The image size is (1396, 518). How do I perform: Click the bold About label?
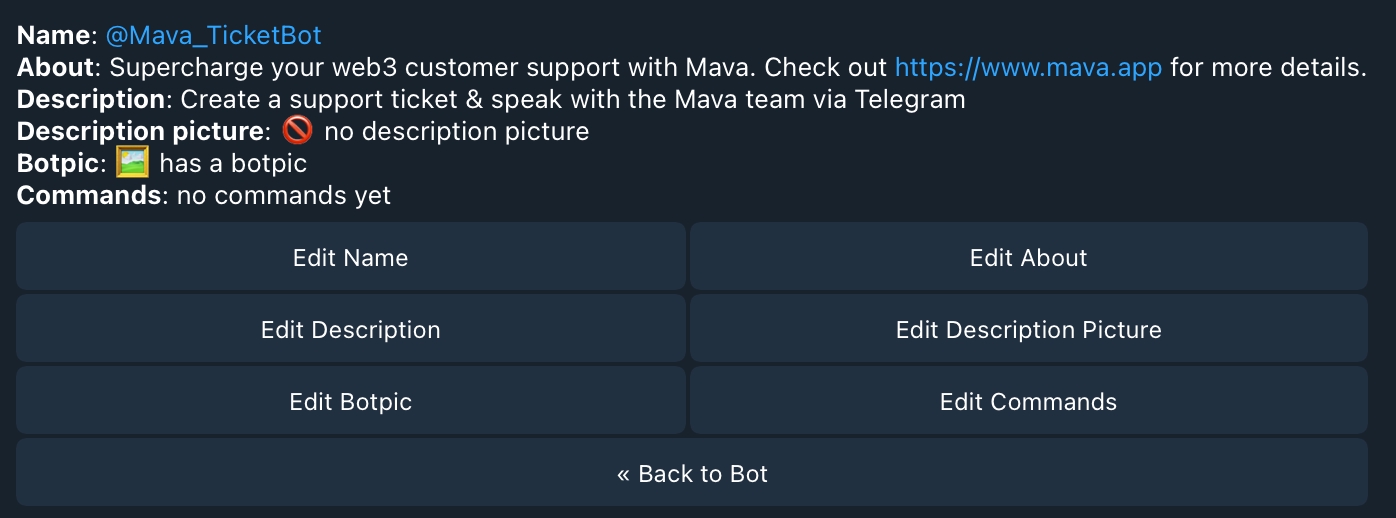56,68
